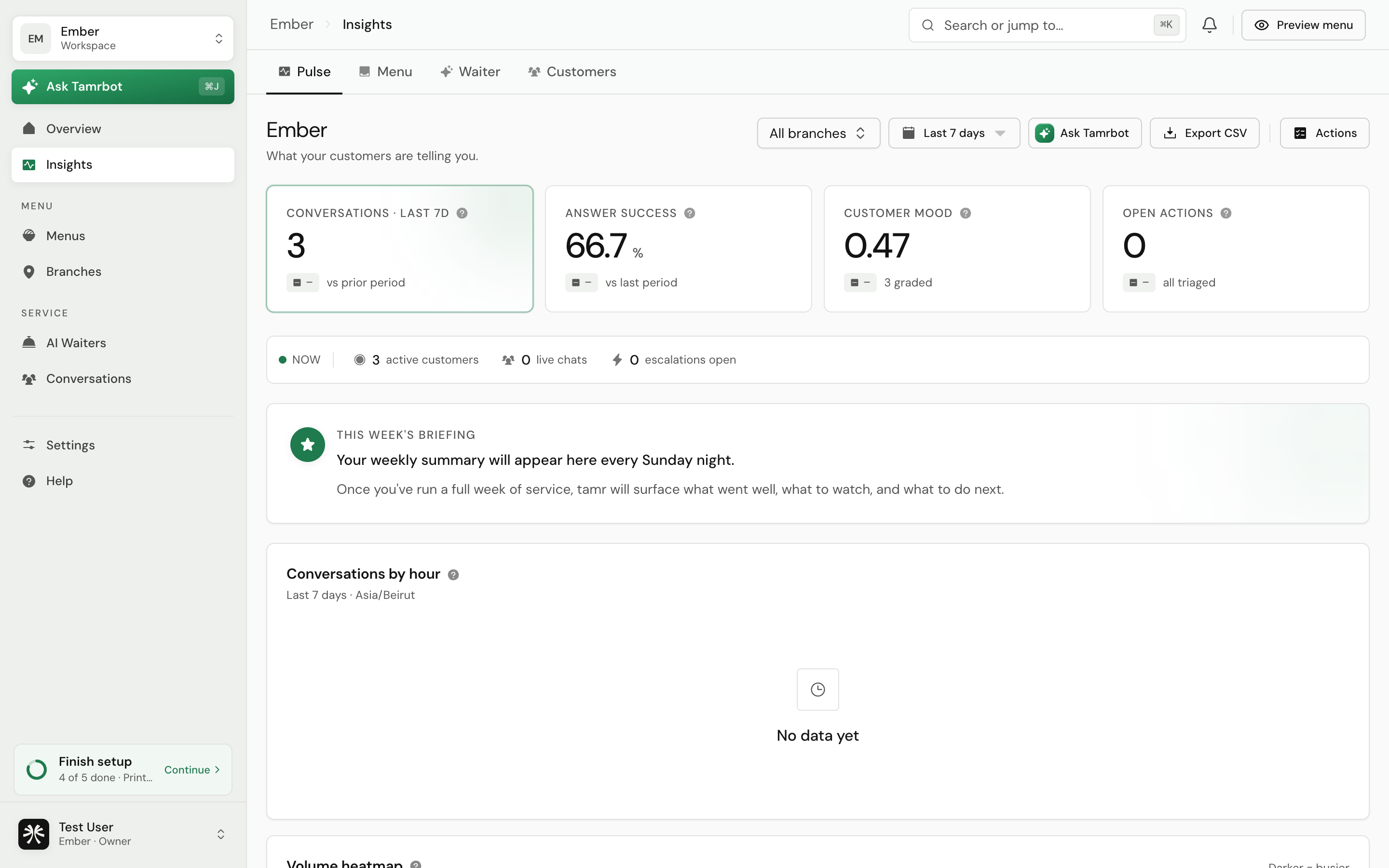Click Ask Tamrbot in the page toolbar
The width and height of the screenshot is (1389, 868).
coord(1085,133)
